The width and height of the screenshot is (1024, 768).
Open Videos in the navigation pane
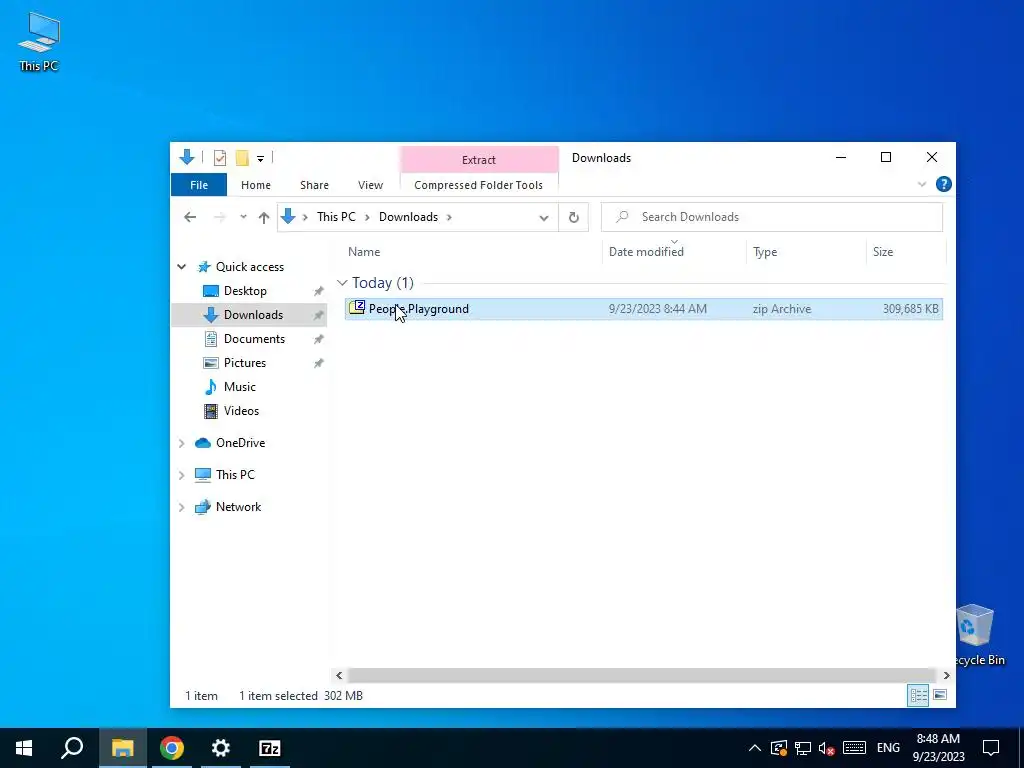241,411
